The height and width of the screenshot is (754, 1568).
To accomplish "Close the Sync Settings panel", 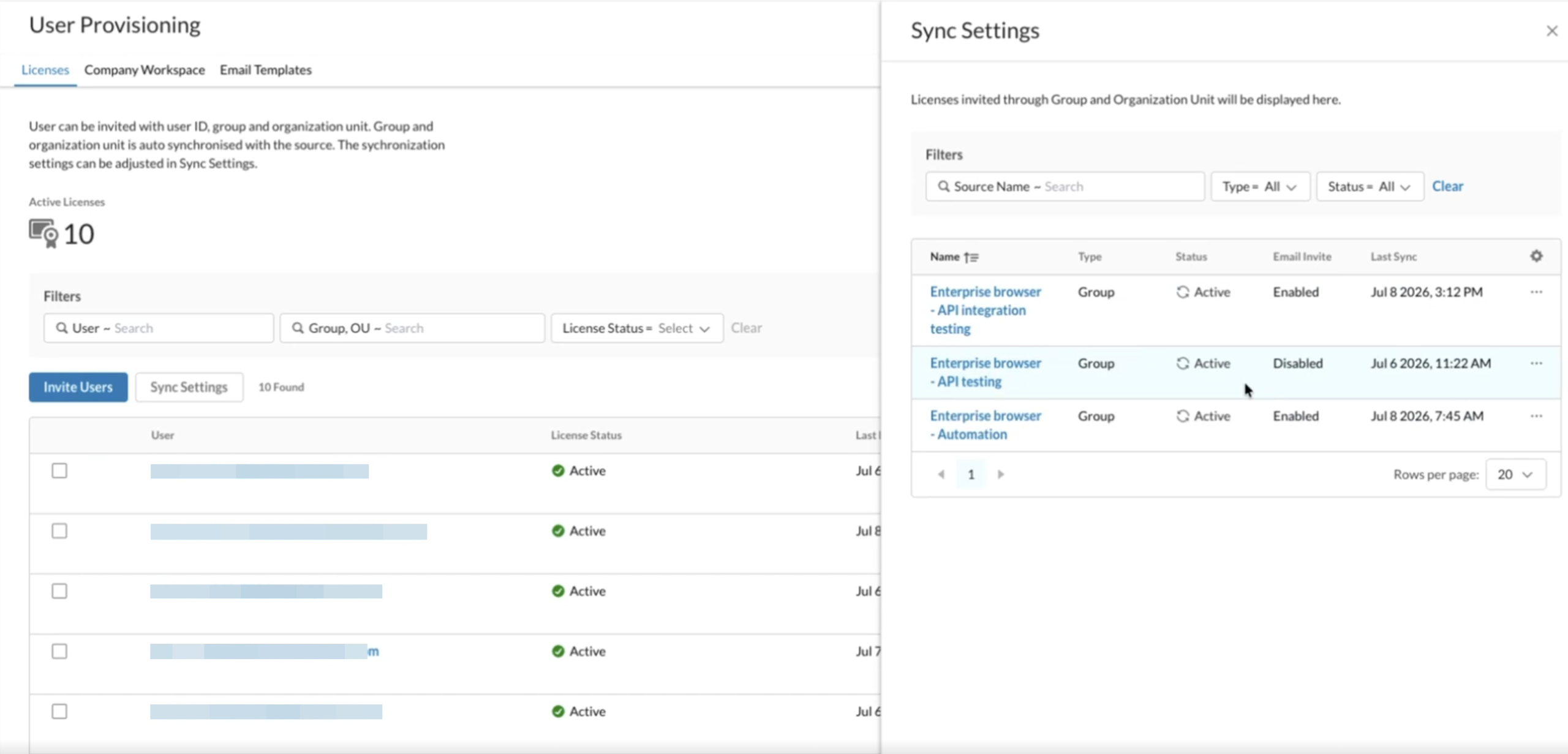I will pos(1551,31).
